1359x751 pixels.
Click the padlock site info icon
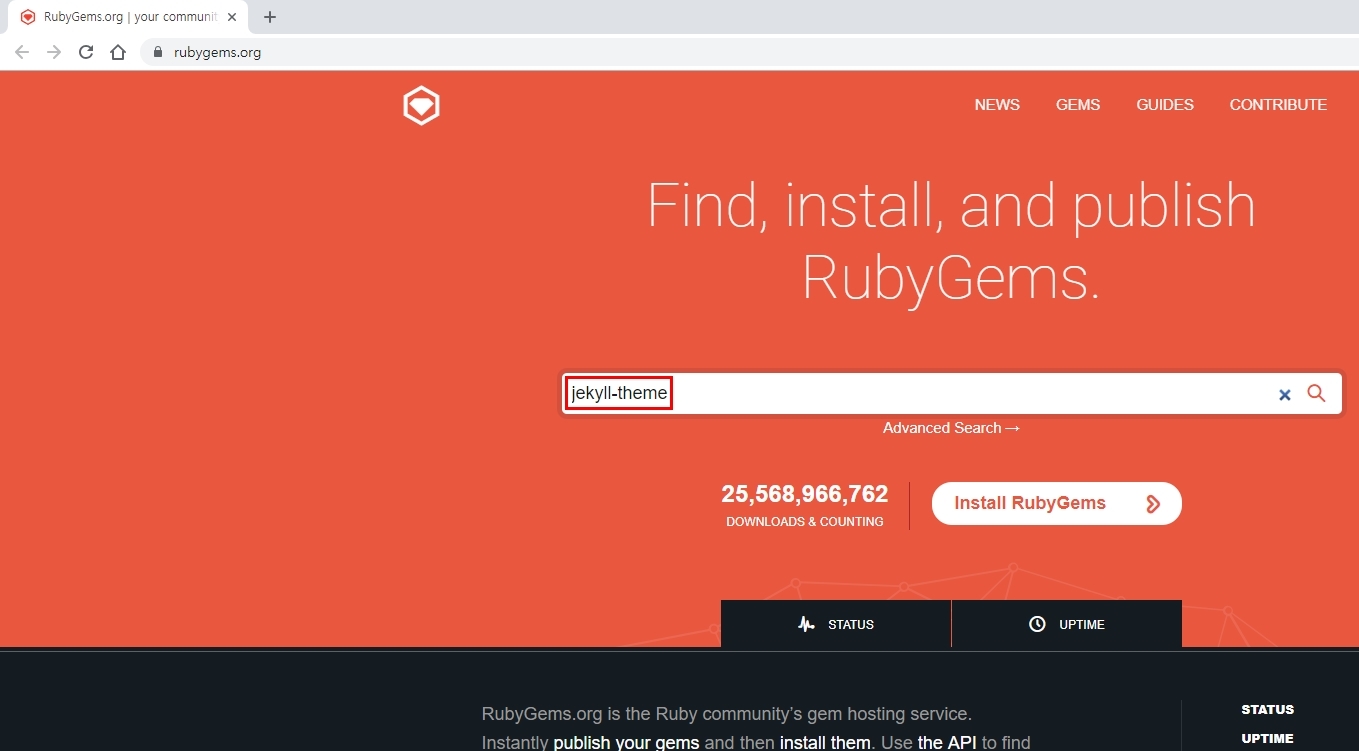tap(157, 52)
